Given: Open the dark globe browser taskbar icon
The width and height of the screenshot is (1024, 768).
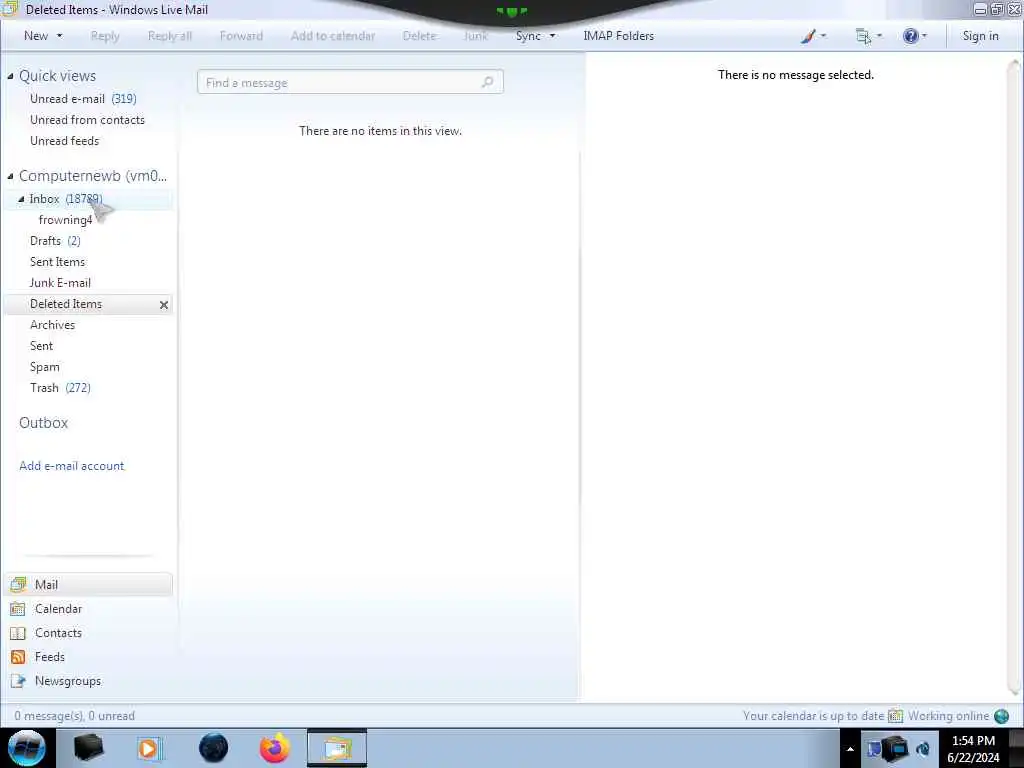Looking at the screenshot, I should click(x=214, y=748).
